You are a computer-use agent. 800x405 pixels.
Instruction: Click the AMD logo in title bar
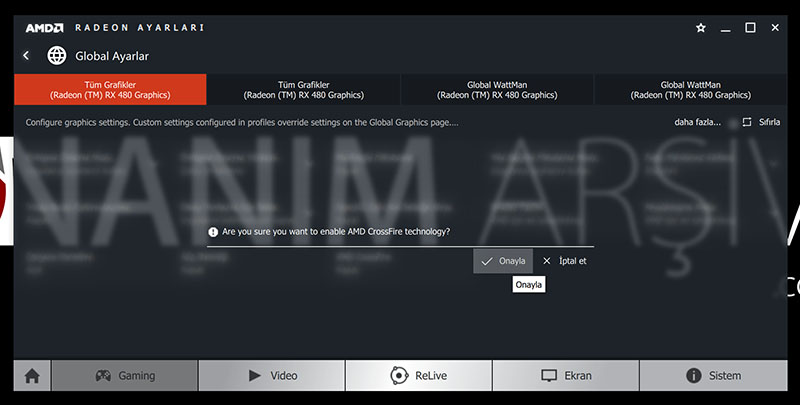click(44, 28)
